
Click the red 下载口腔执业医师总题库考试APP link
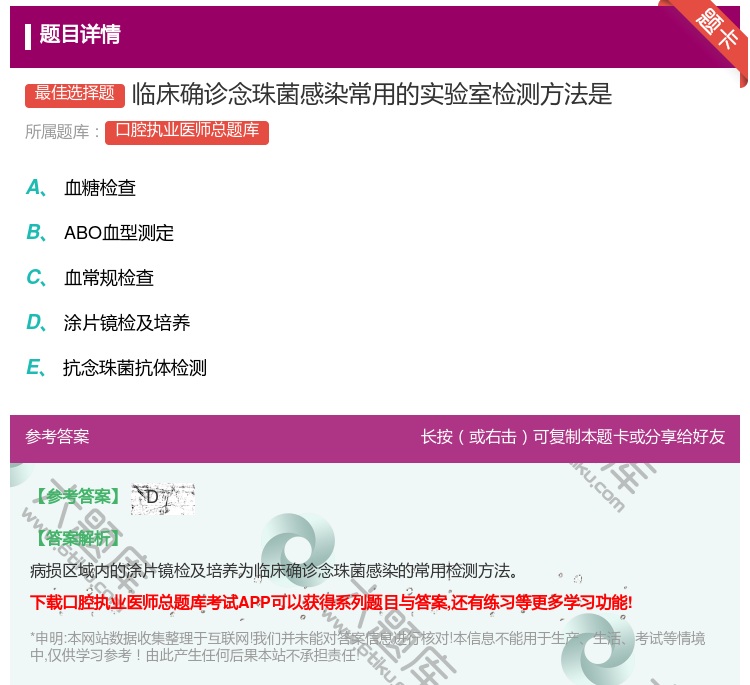(x=331, y=602)
